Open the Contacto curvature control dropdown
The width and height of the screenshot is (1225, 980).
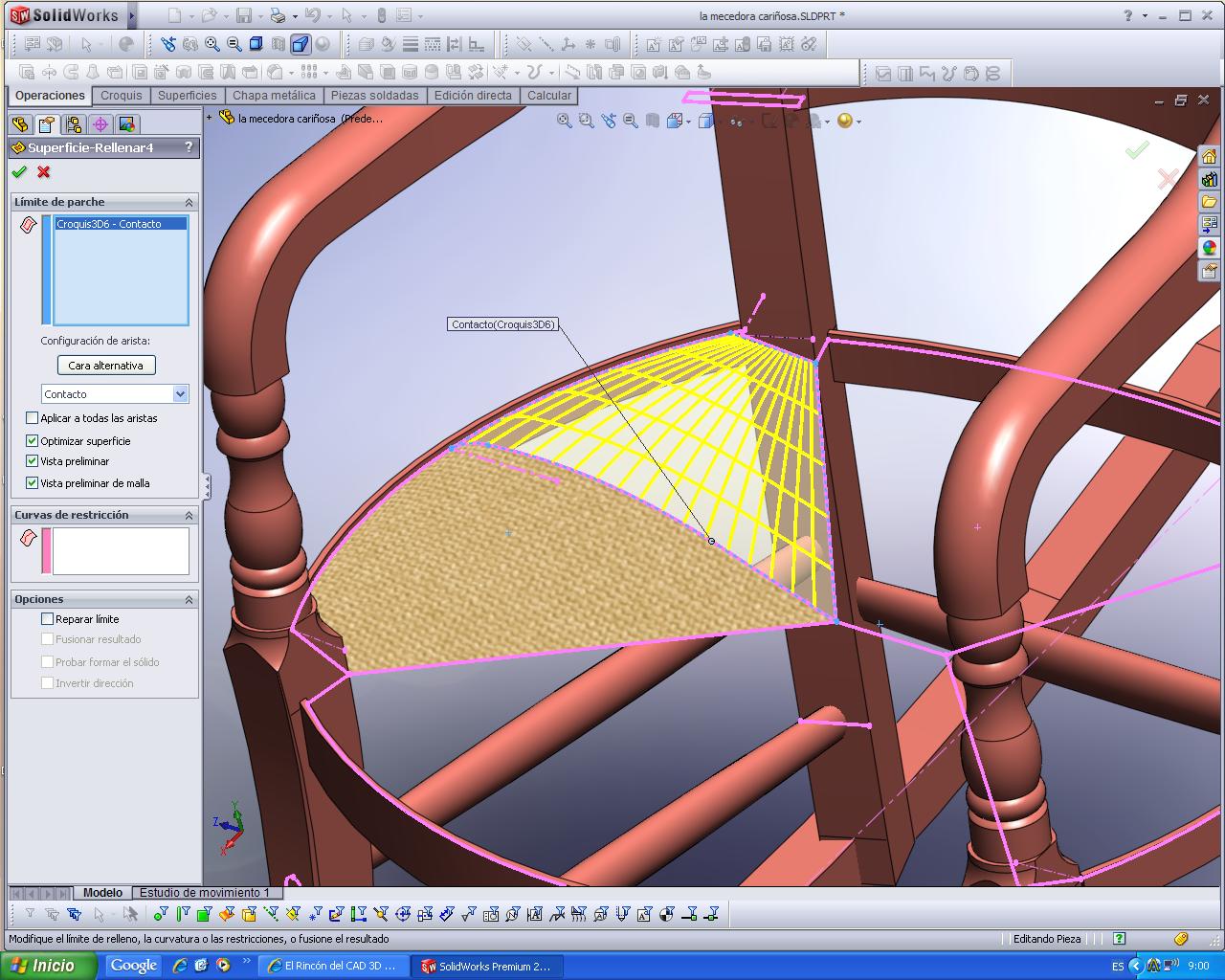[181, 394]
